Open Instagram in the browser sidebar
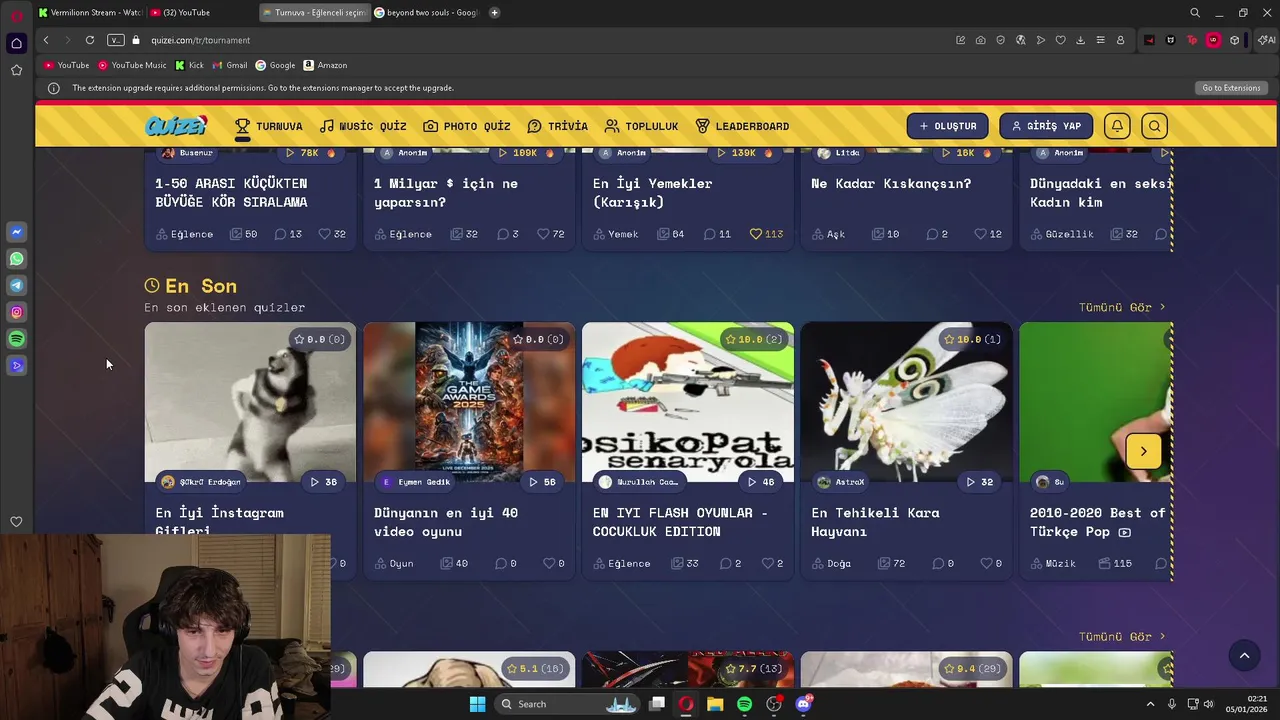 click(x=16, y=312)
